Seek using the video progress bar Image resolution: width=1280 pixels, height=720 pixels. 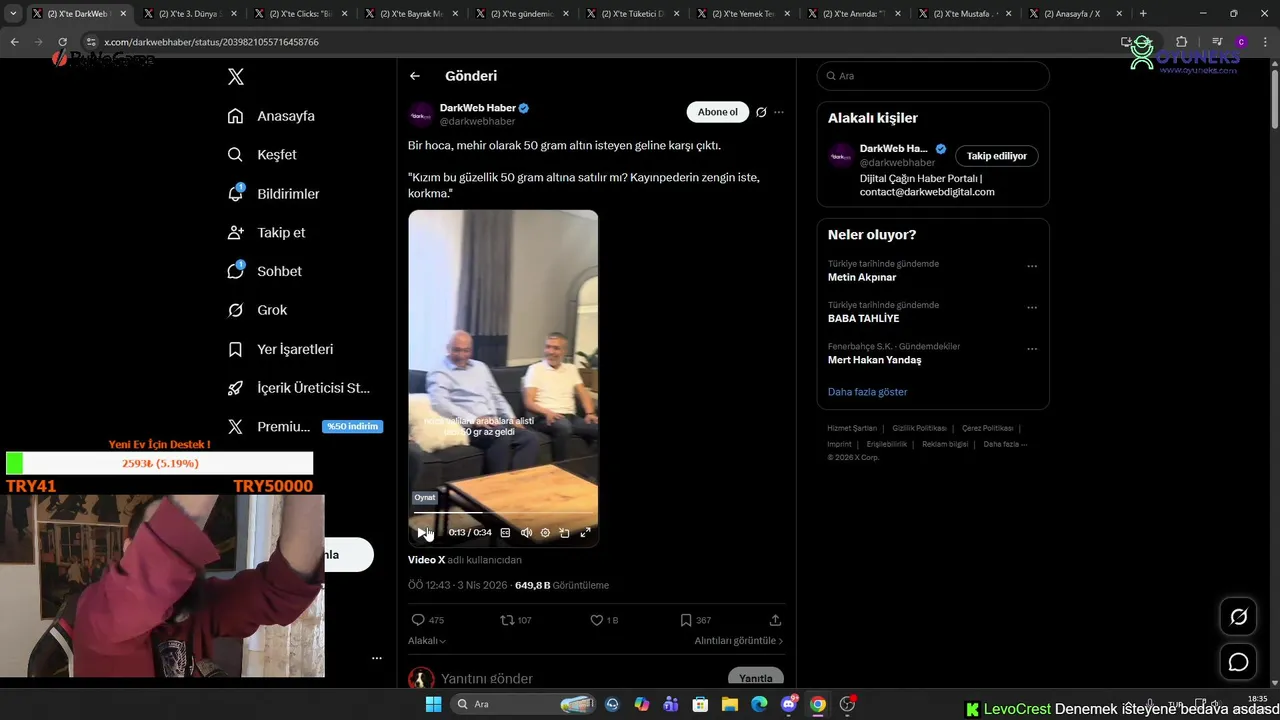point(503,513)
